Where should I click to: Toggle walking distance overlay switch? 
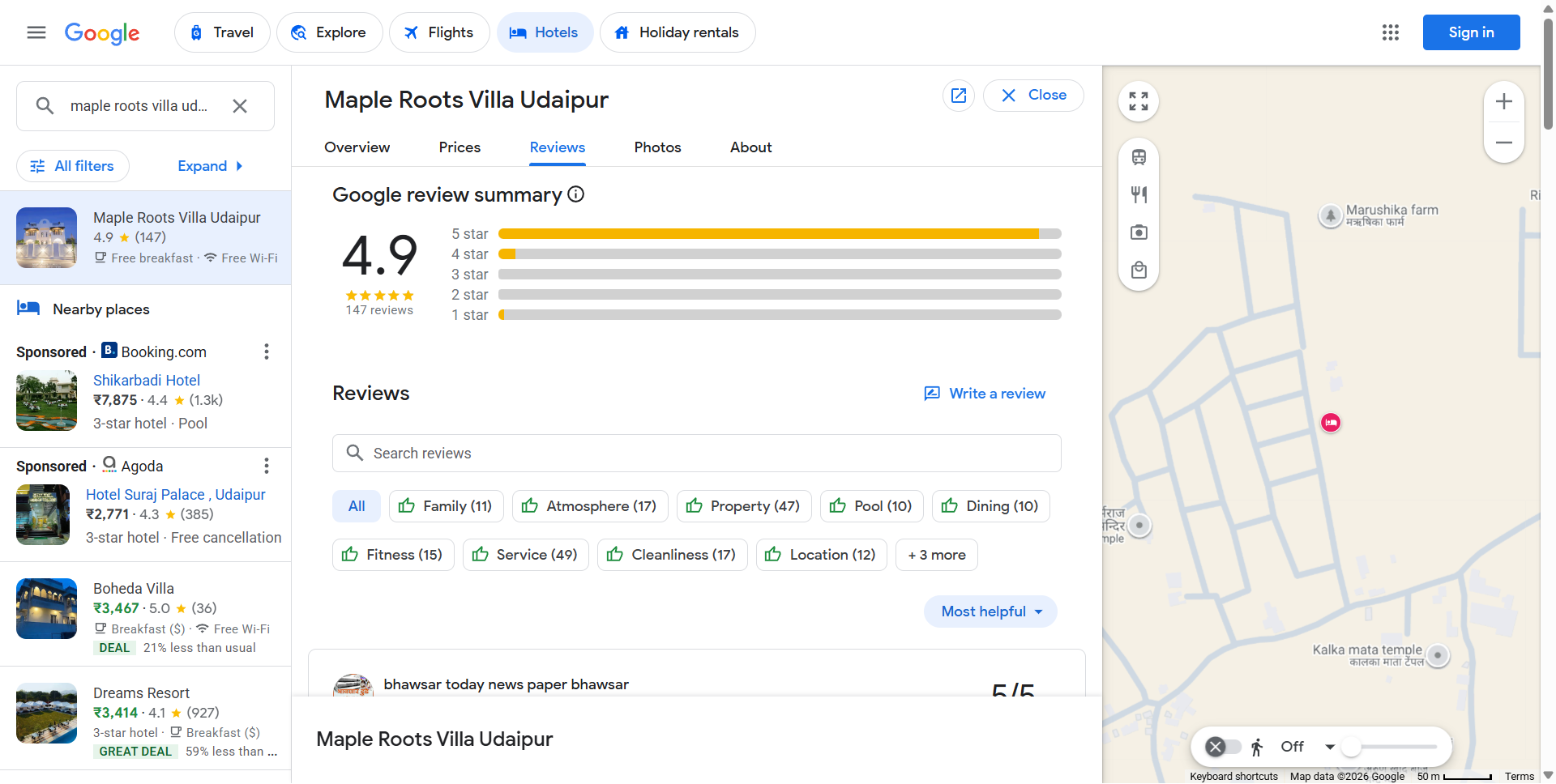pyautogui.click(x=1223, y=747)
